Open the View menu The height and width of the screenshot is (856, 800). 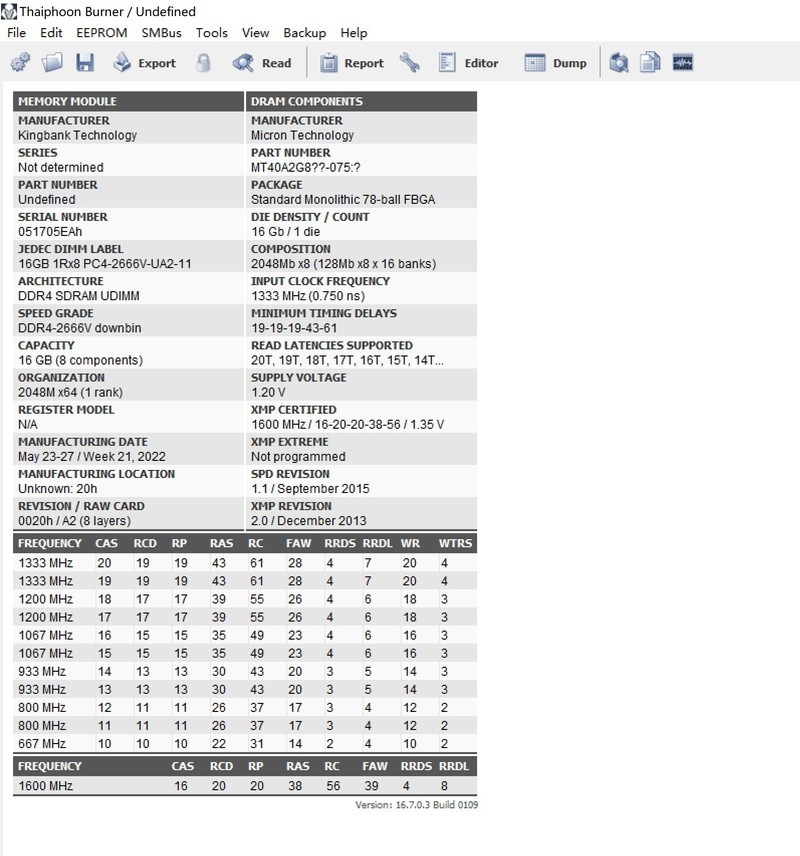[256, 33]
